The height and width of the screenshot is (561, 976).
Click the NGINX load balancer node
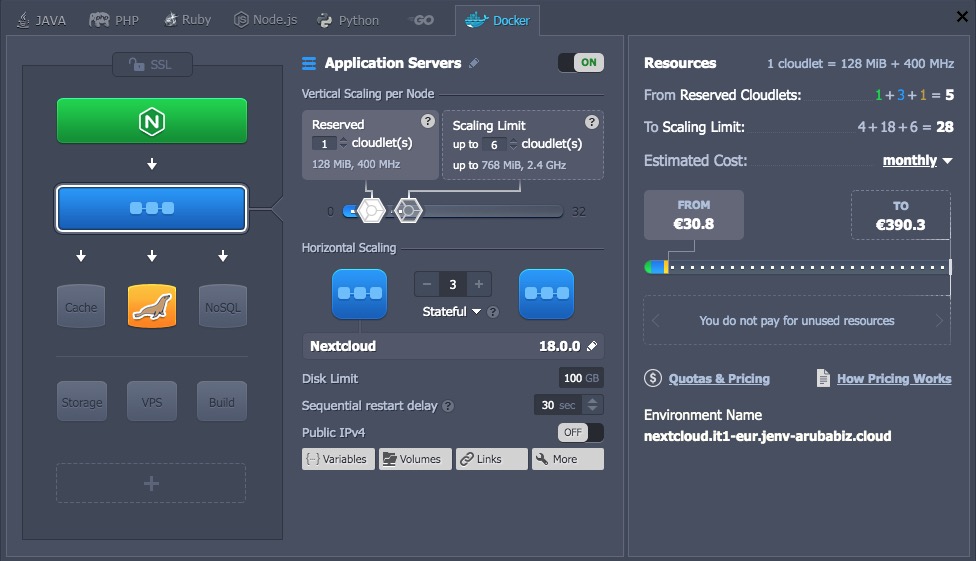click(x=151, y=121)
